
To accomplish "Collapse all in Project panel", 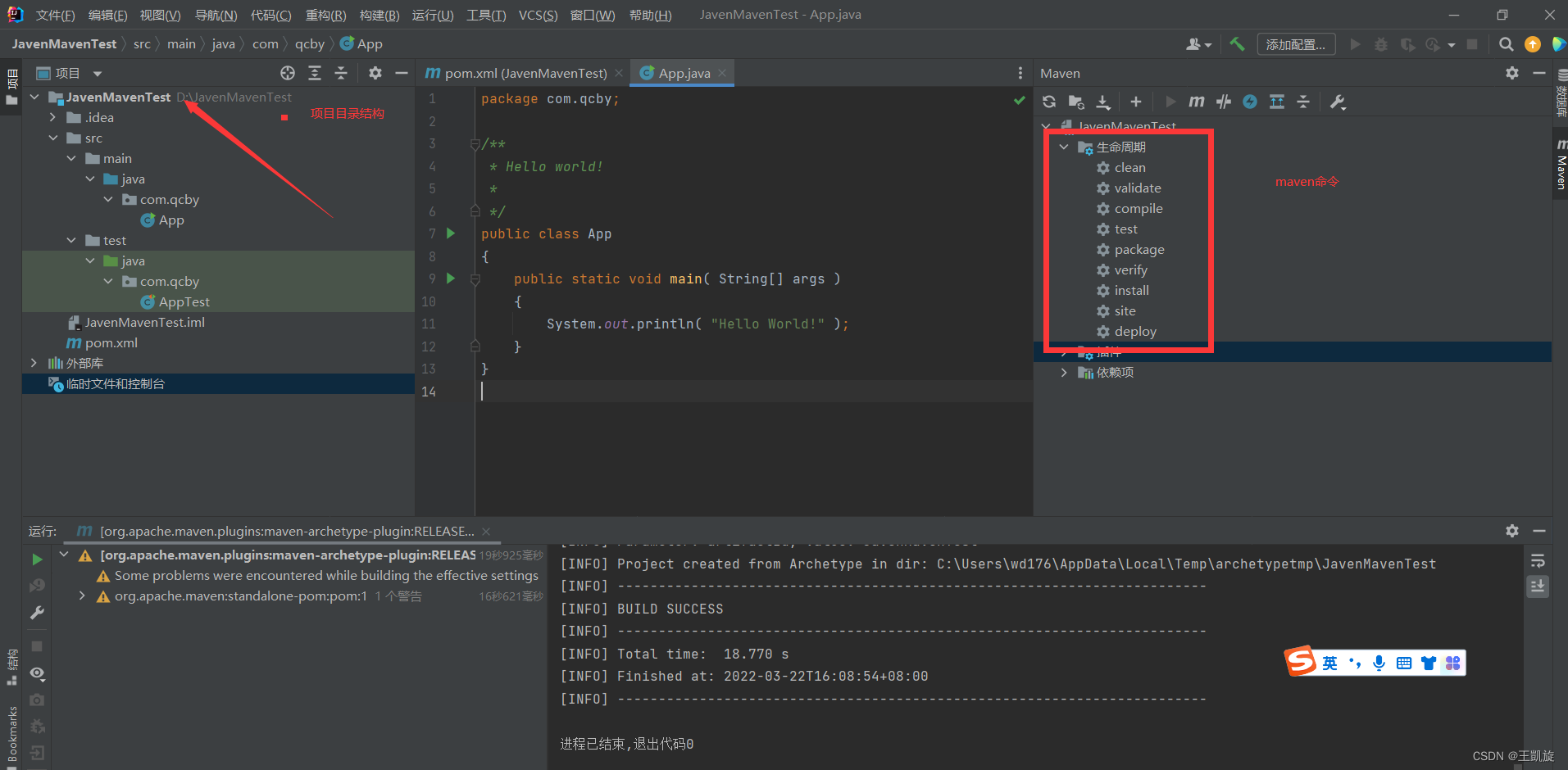I will [341, 73].
